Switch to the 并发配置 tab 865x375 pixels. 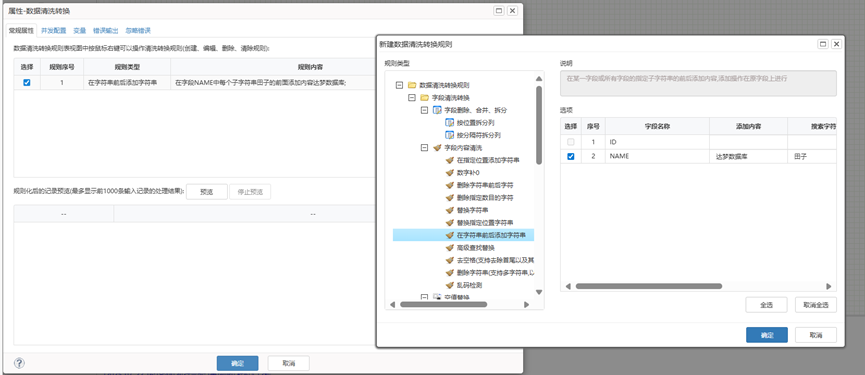pos(54,31)
